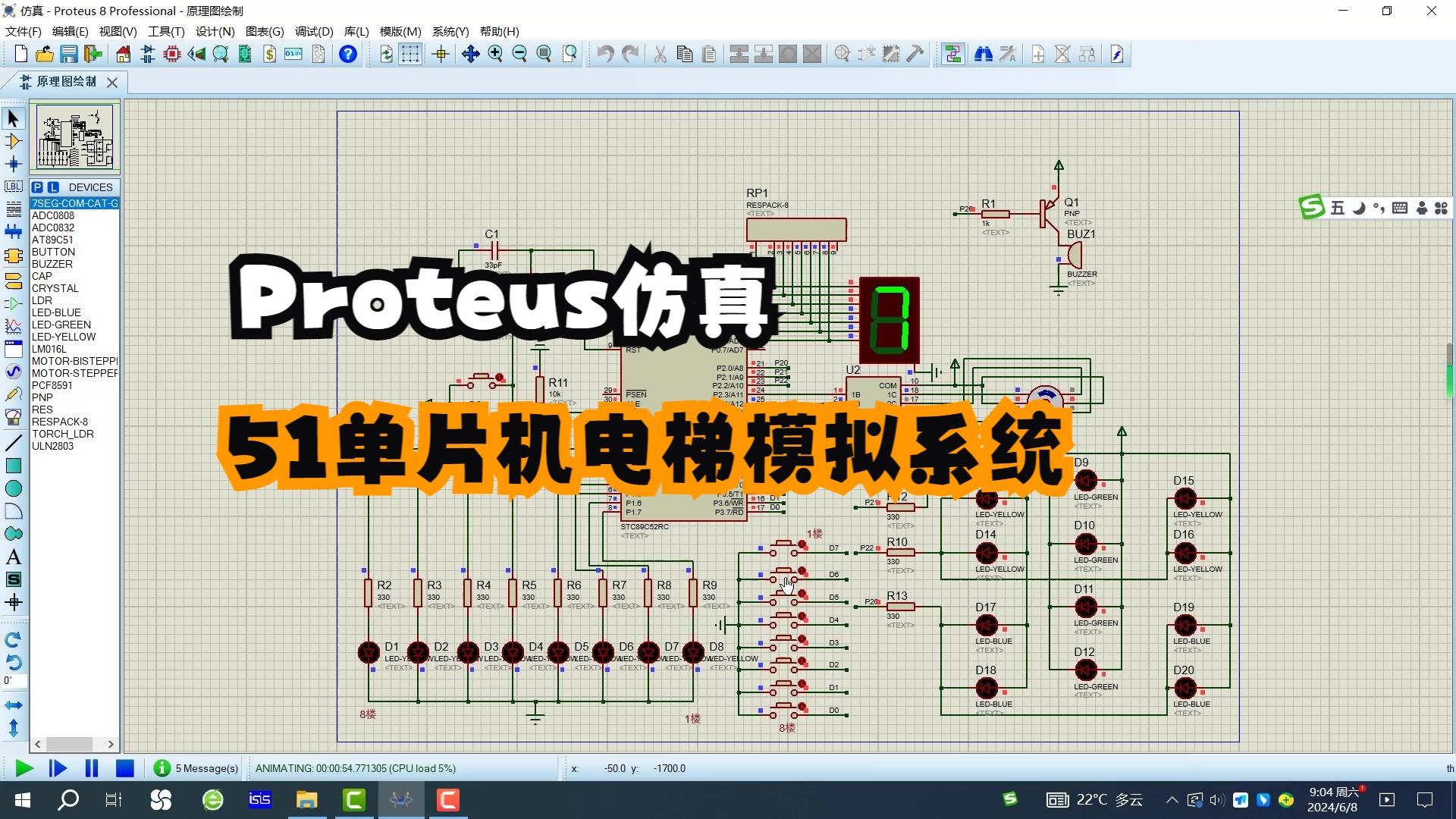
Task: Activate the Property Assignment Tool
Action: tap(1009, 54)
